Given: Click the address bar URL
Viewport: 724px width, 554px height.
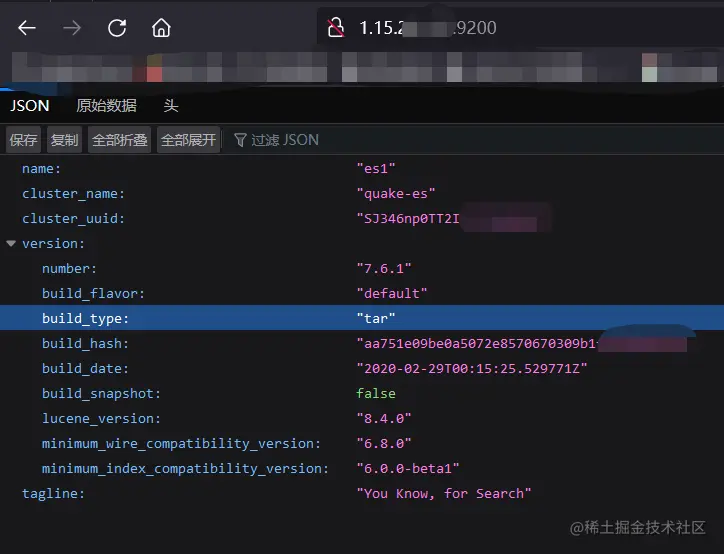Looking at the screenshot, I should pyautogui.click(x=427, y=28).
